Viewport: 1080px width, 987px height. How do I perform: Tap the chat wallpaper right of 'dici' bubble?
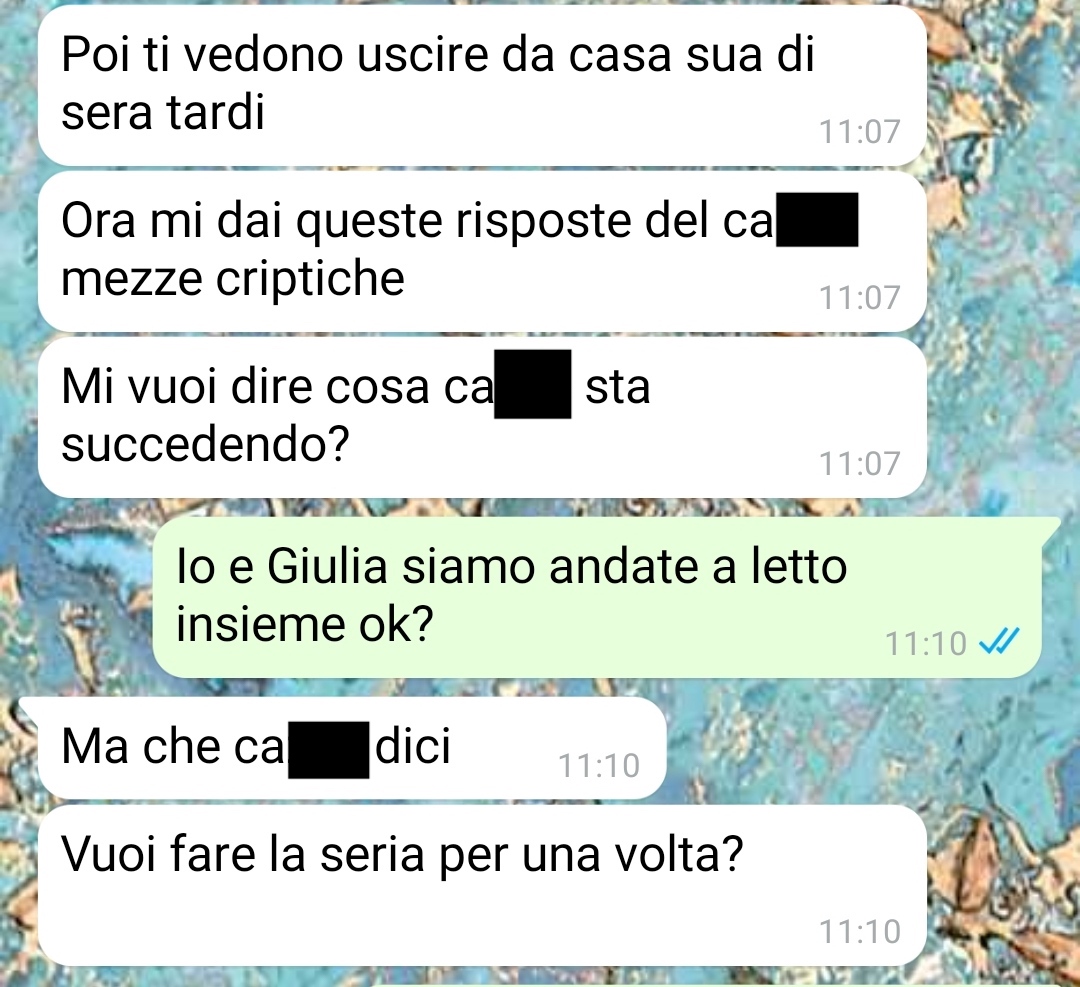[861, 747]
